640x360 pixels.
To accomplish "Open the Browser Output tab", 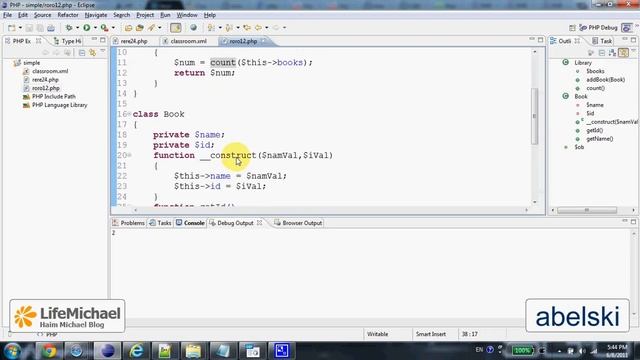I will pos(298,223).
